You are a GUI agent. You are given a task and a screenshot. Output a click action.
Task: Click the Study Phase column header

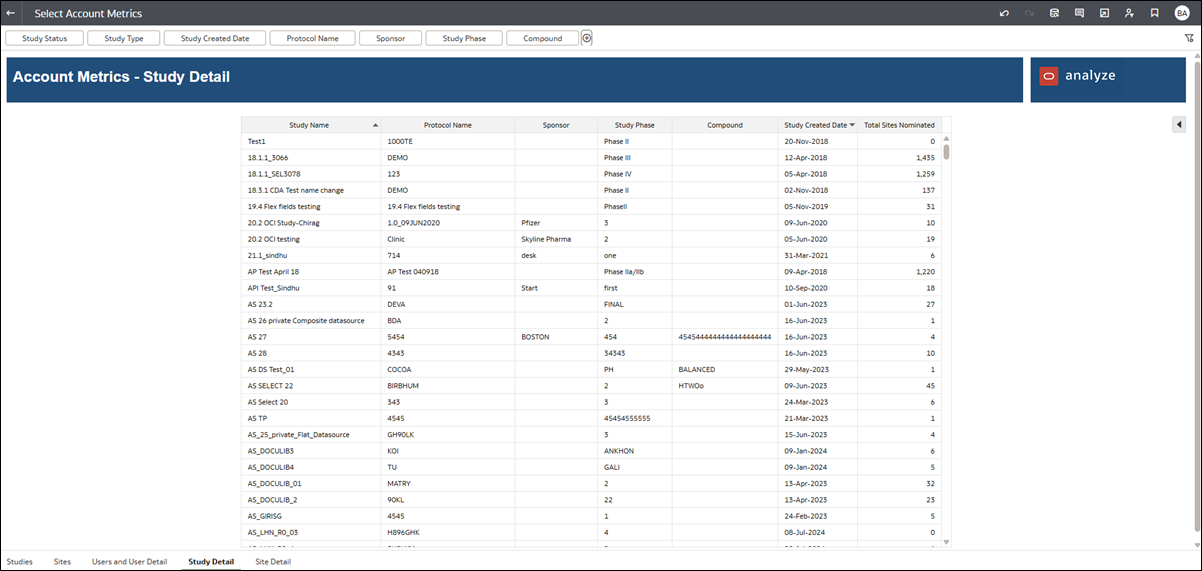click(x=634, y=125)
